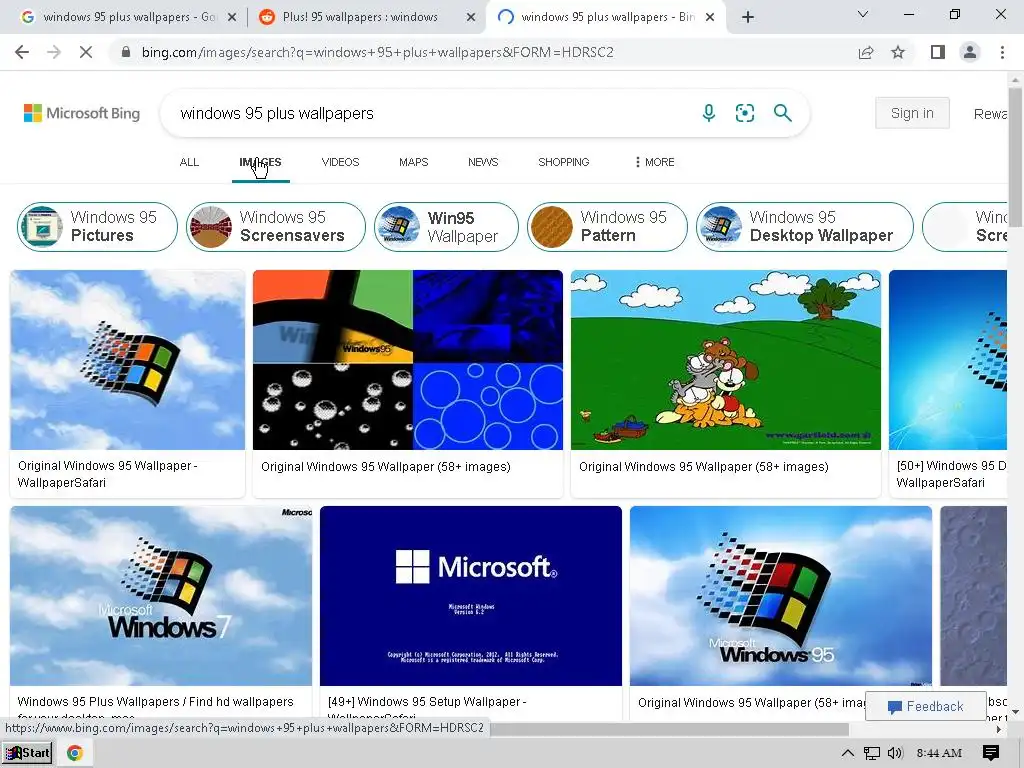
Task: Open the notification center icon
Action: pyautogui.click(x=990, y=753)
